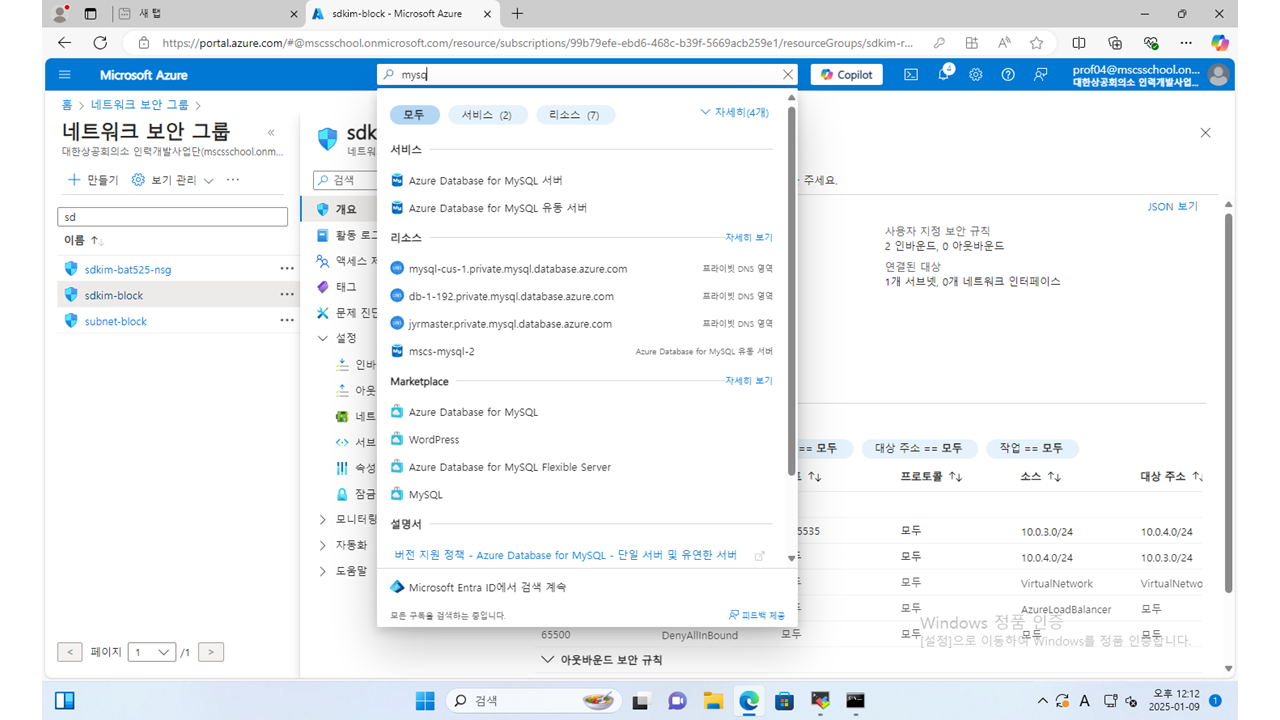The width and height of the screenshot is (1280, 720).
Task: Click 홈 breadcrumb link
Action: pos(66,105)
